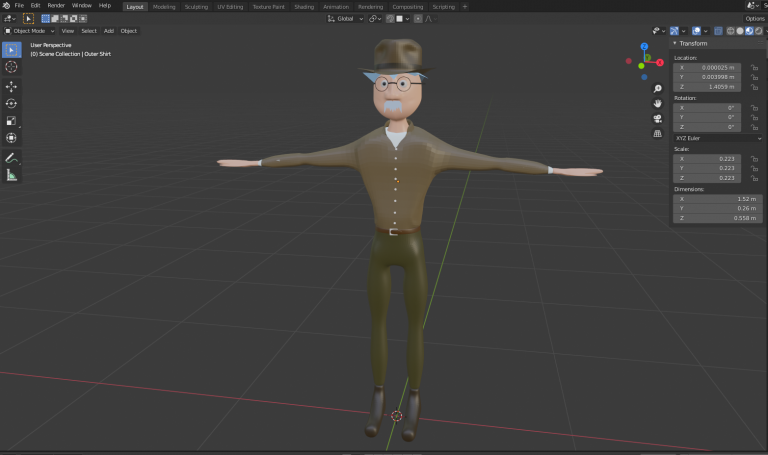This screenshot has height=455, width=768.
Task: Click the blue Z axis gizmo ball
Action: point(644,47)
